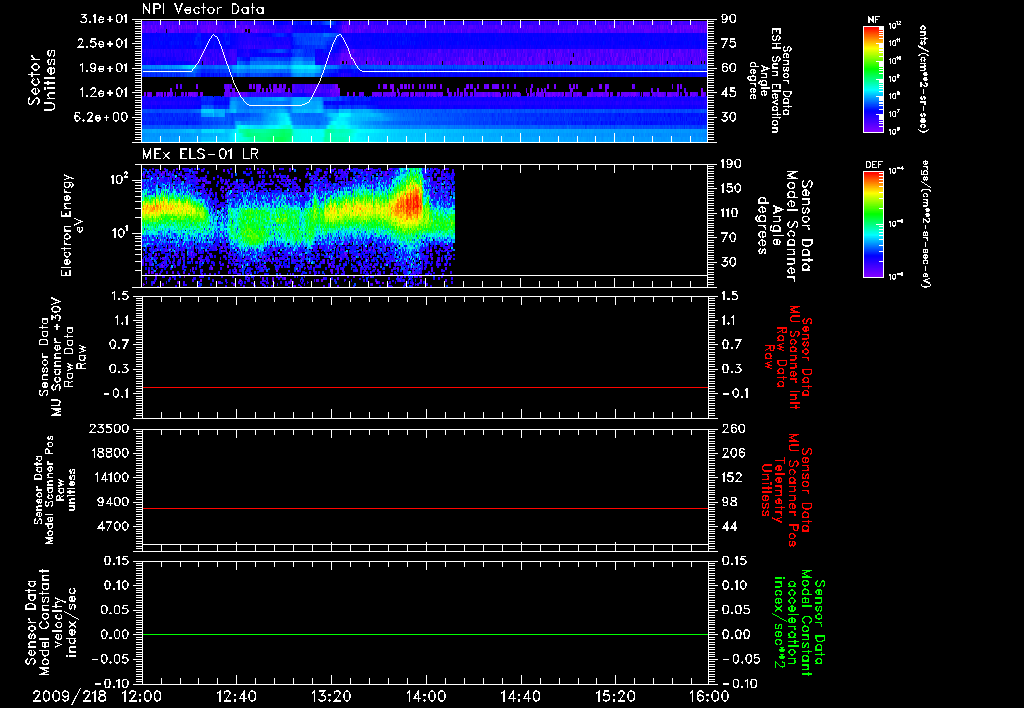The image size is (1024, 708).
Task: Click the "152" telemetry tick label
Action: point(731,477)
